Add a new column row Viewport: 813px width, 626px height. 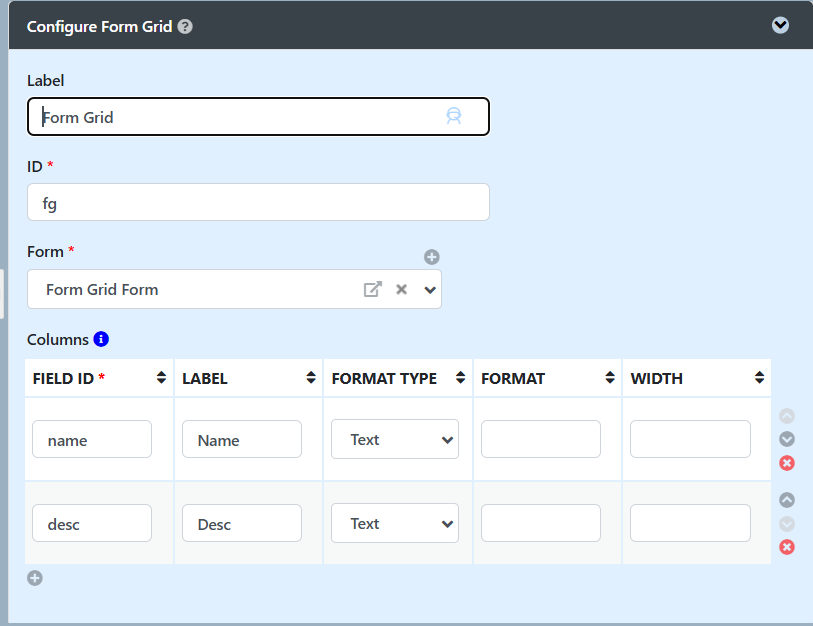point(35,578)
